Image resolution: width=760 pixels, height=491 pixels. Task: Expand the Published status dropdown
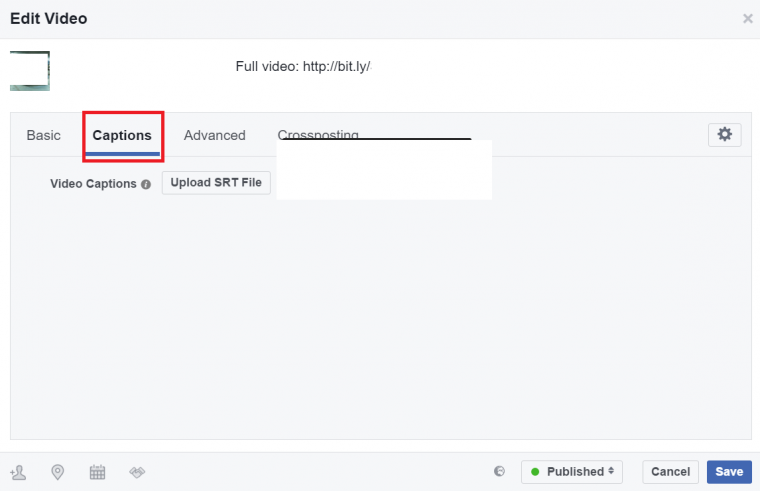[x=572, y=472]
